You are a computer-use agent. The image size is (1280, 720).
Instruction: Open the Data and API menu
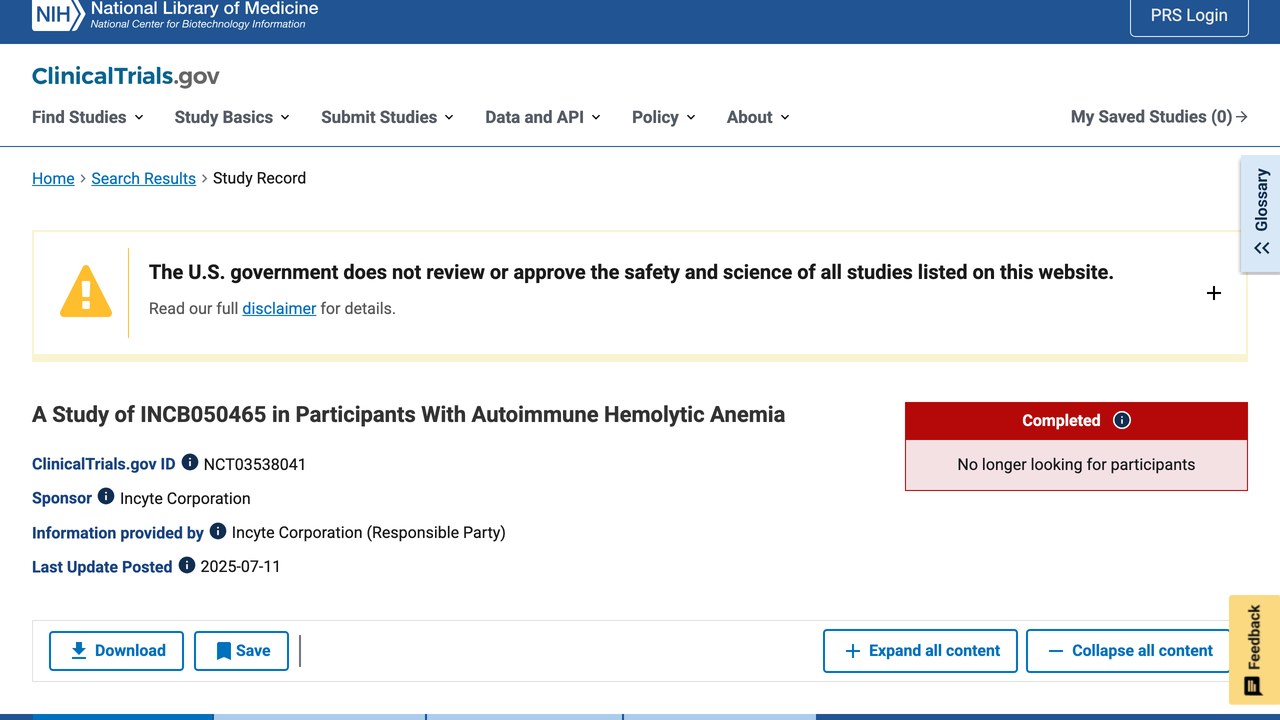(543, 117)
